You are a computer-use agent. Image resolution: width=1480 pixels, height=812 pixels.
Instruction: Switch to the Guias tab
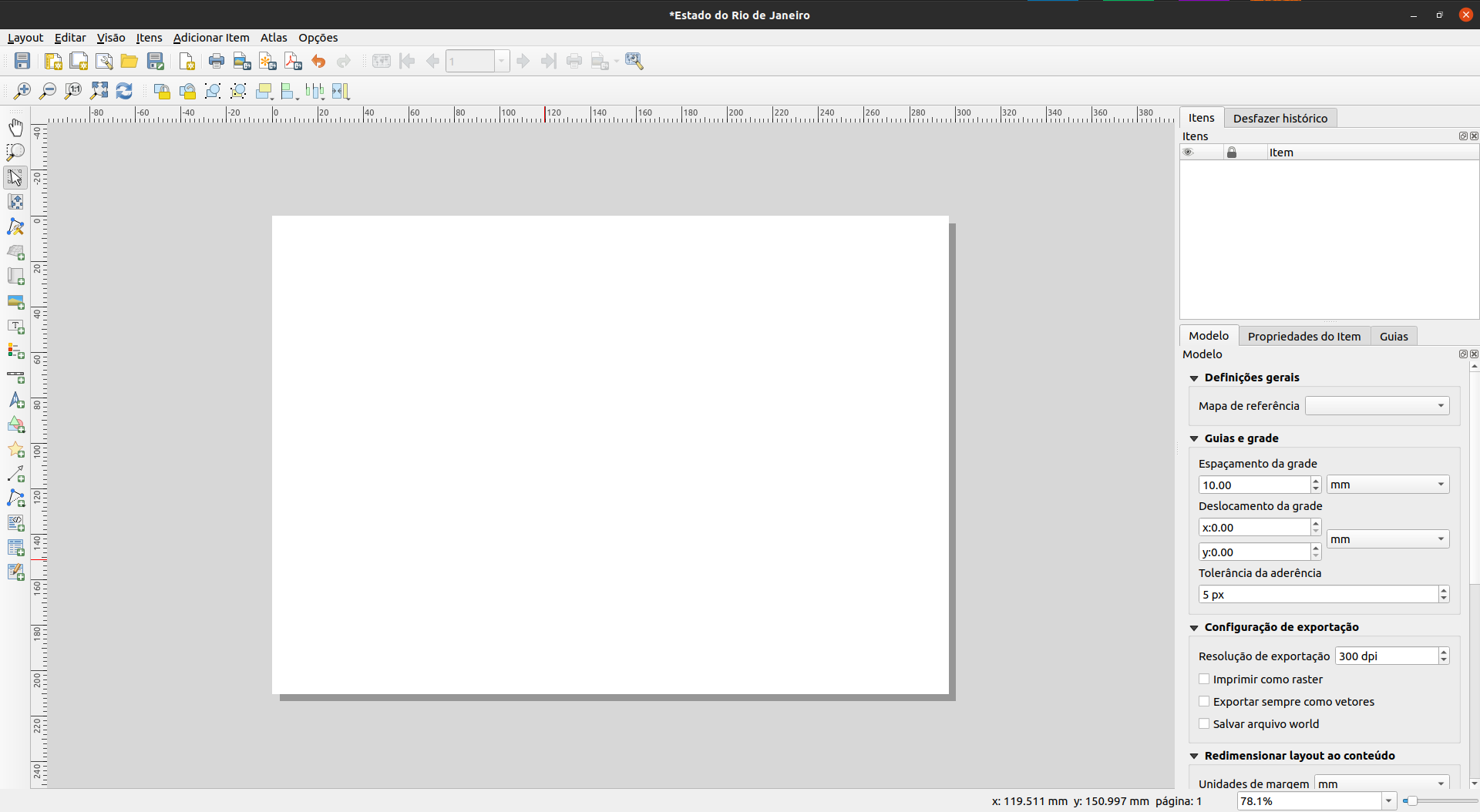tap(1394, 336)
